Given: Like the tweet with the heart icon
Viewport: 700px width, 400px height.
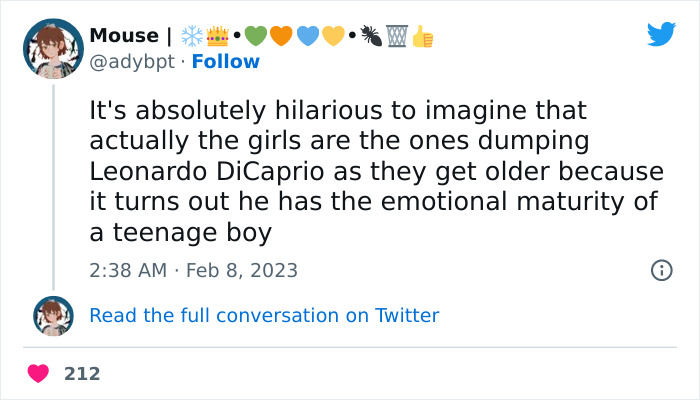Looking at the screenshot, I should (x=39, y=374).
